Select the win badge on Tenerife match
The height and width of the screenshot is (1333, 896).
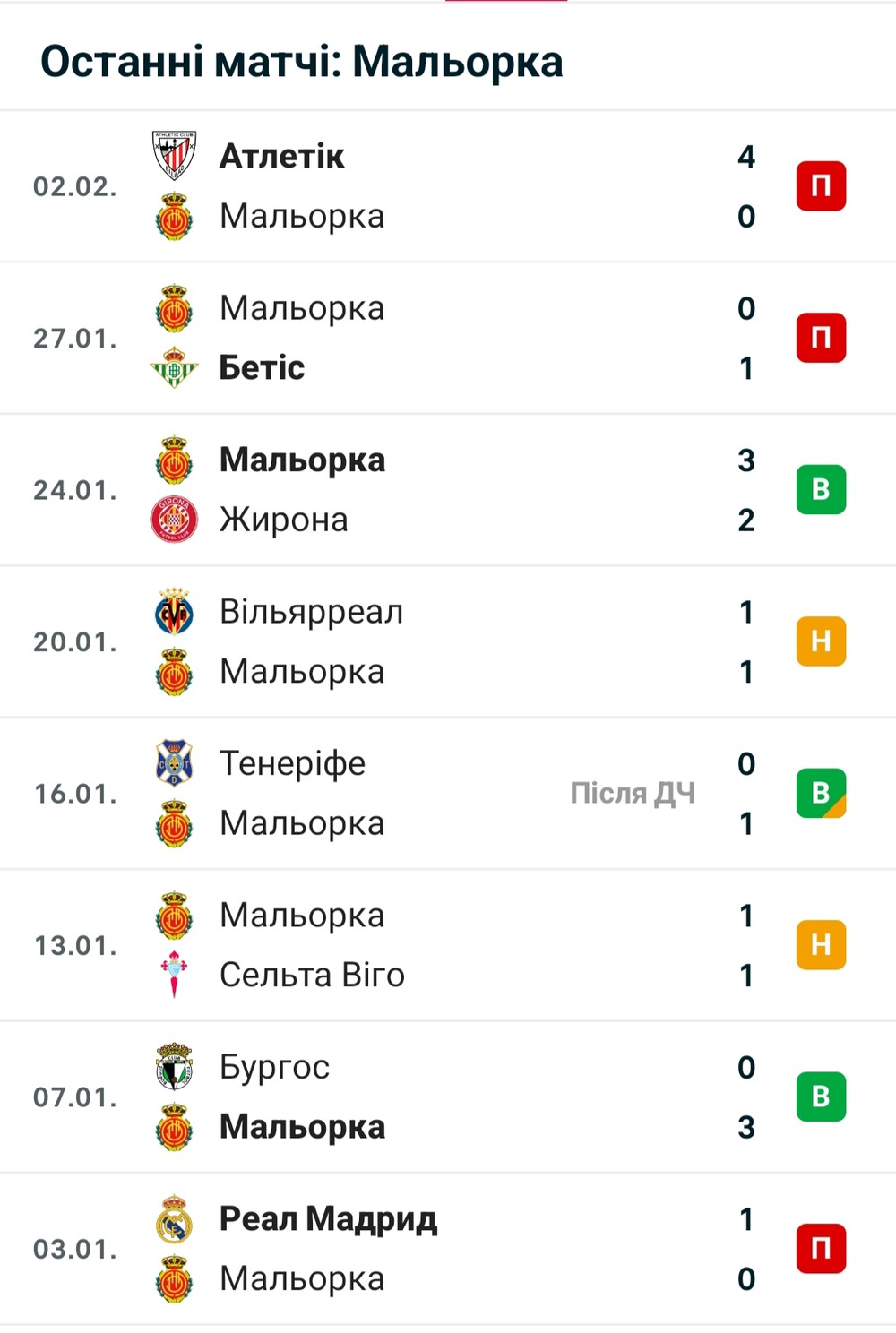821,793
